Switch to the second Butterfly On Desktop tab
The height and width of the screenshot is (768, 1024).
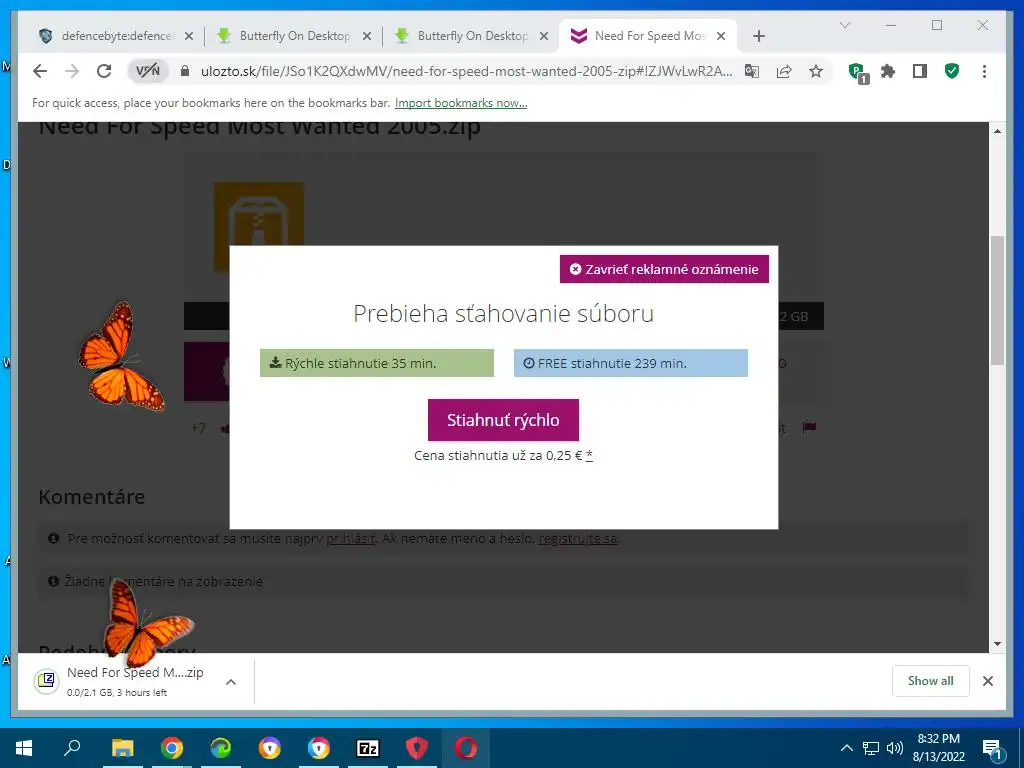[x=472, y=36]
